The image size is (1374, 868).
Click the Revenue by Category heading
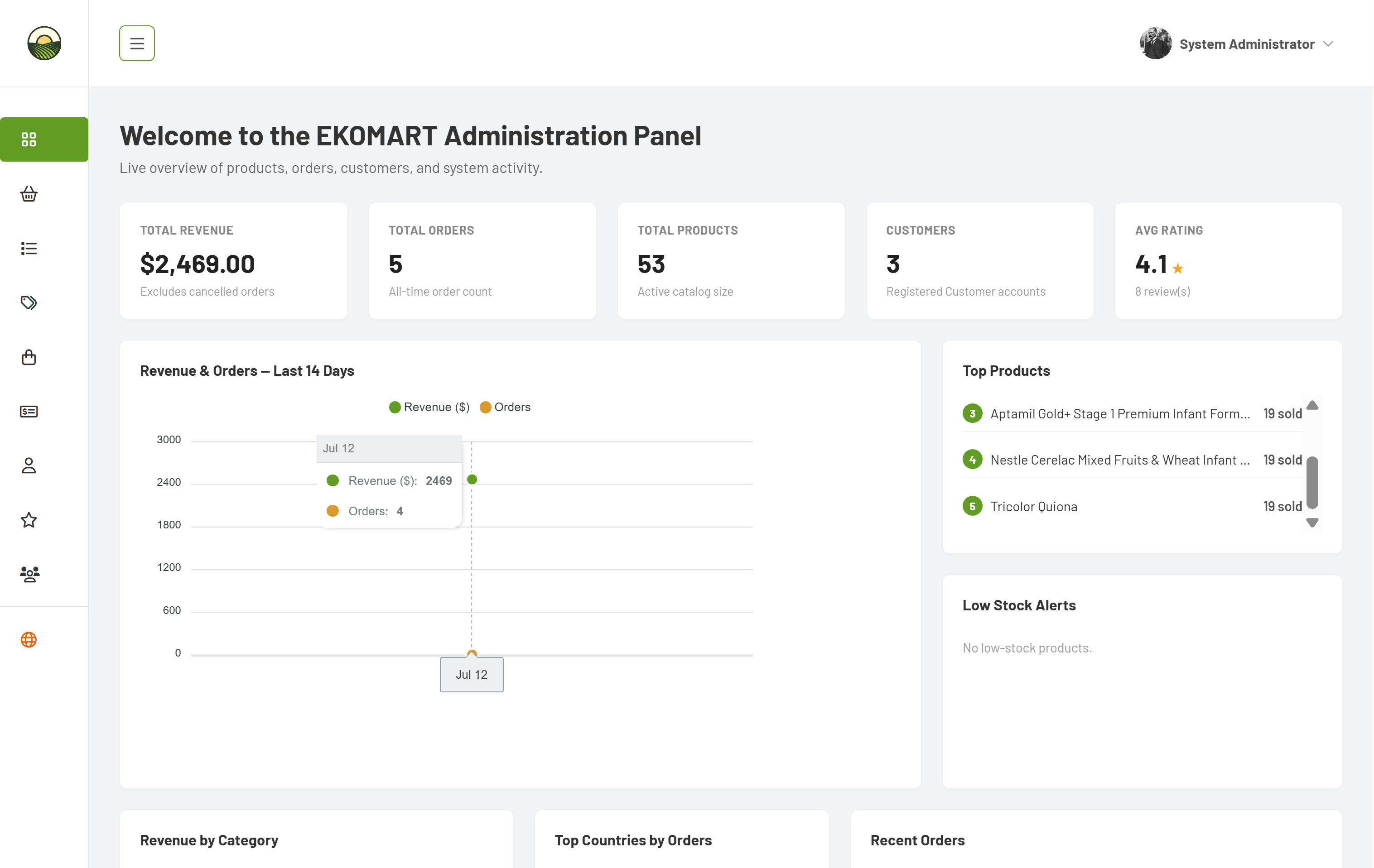209,840
